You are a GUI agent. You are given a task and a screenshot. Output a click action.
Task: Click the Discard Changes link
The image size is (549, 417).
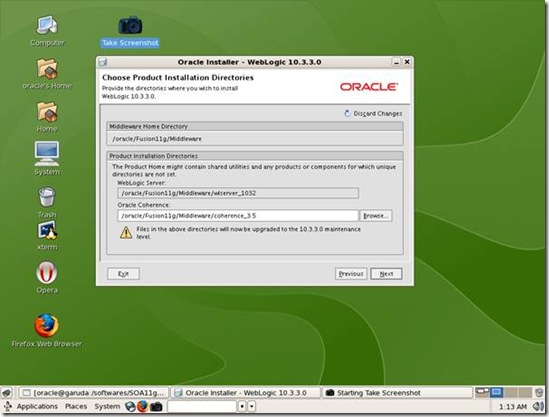[x=373, y=113]
